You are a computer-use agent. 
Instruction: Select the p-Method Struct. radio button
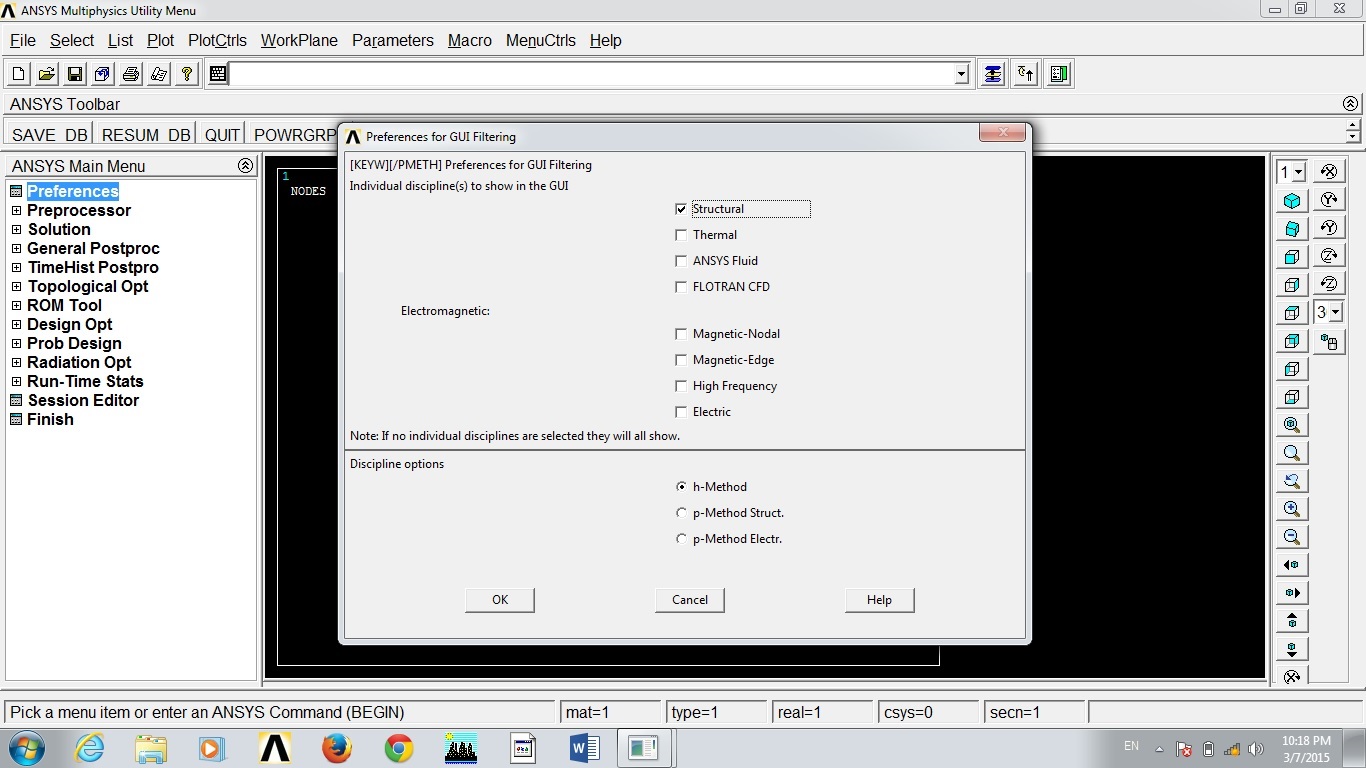point(681,513)
